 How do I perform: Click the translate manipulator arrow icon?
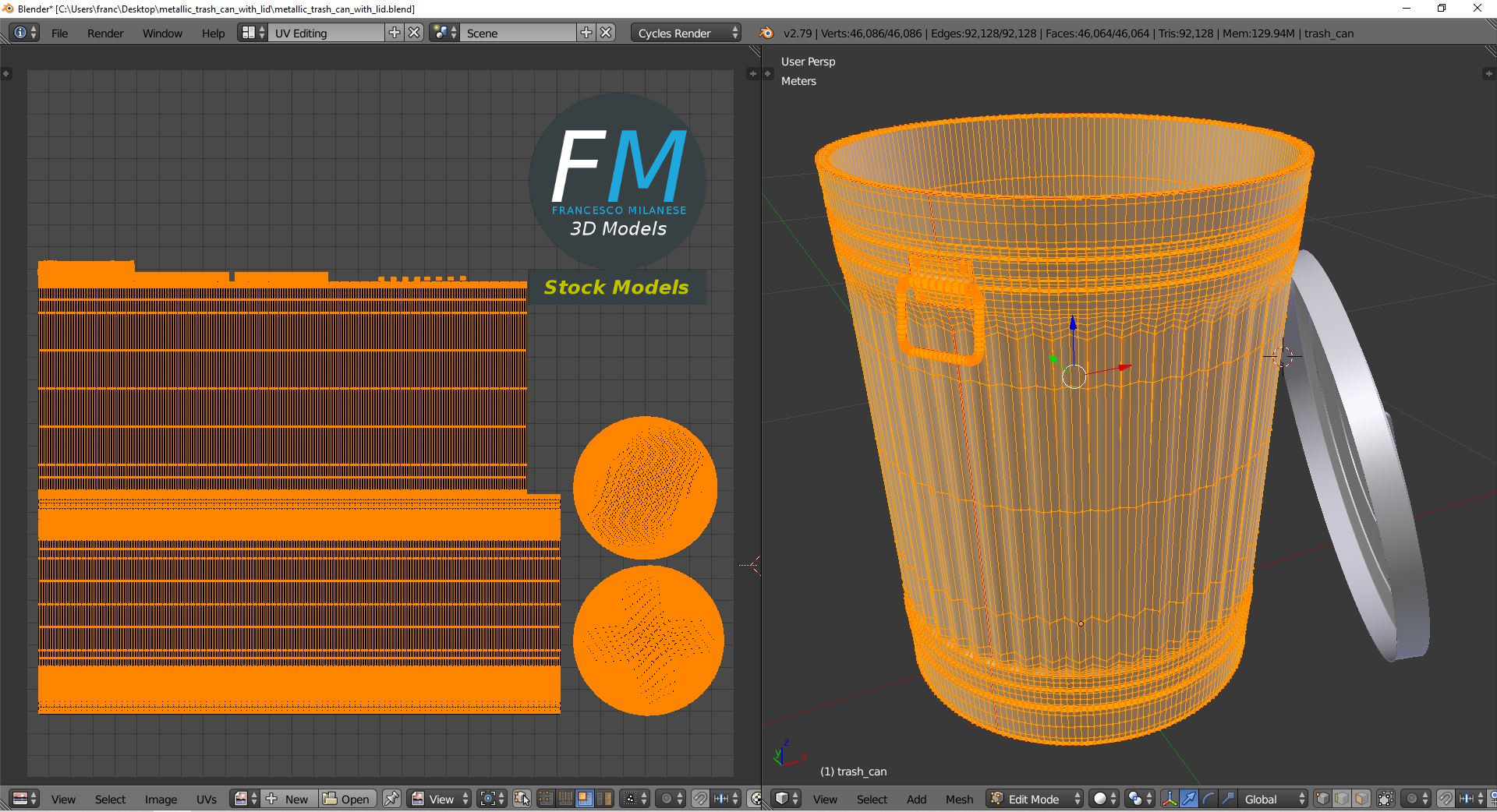tap(1189, 799)
